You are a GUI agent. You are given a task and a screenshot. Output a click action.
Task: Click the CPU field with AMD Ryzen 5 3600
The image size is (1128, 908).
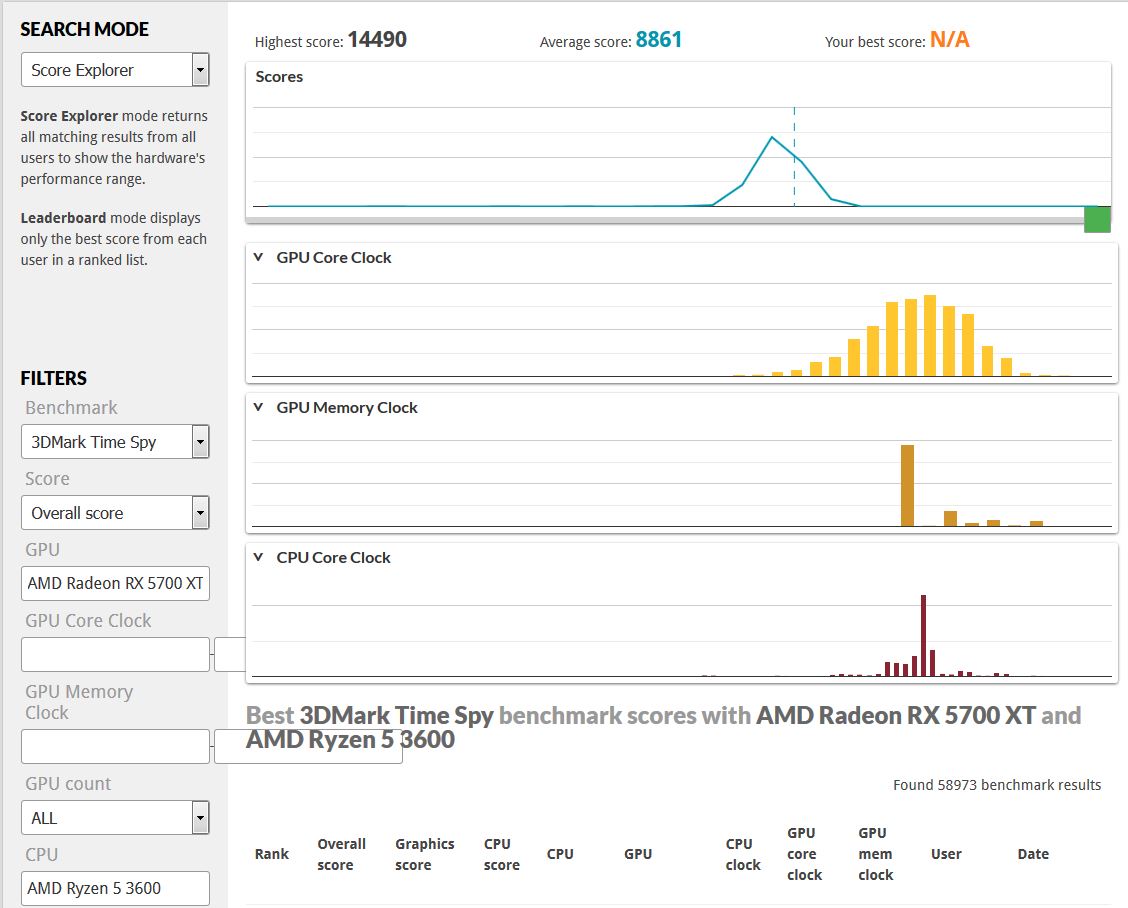115,889
